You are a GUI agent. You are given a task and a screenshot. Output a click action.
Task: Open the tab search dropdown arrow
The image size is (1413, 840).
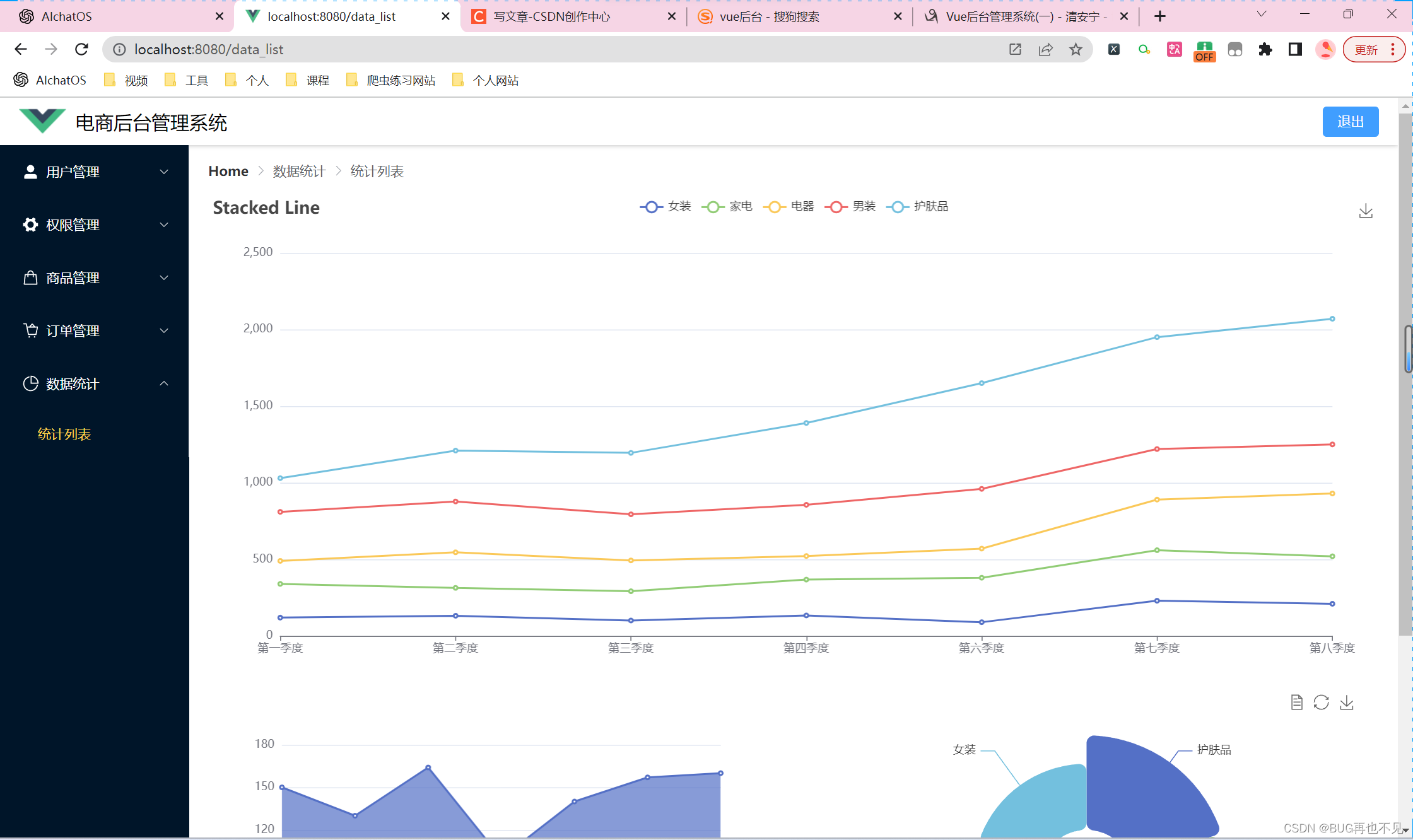click(1262, 14)
